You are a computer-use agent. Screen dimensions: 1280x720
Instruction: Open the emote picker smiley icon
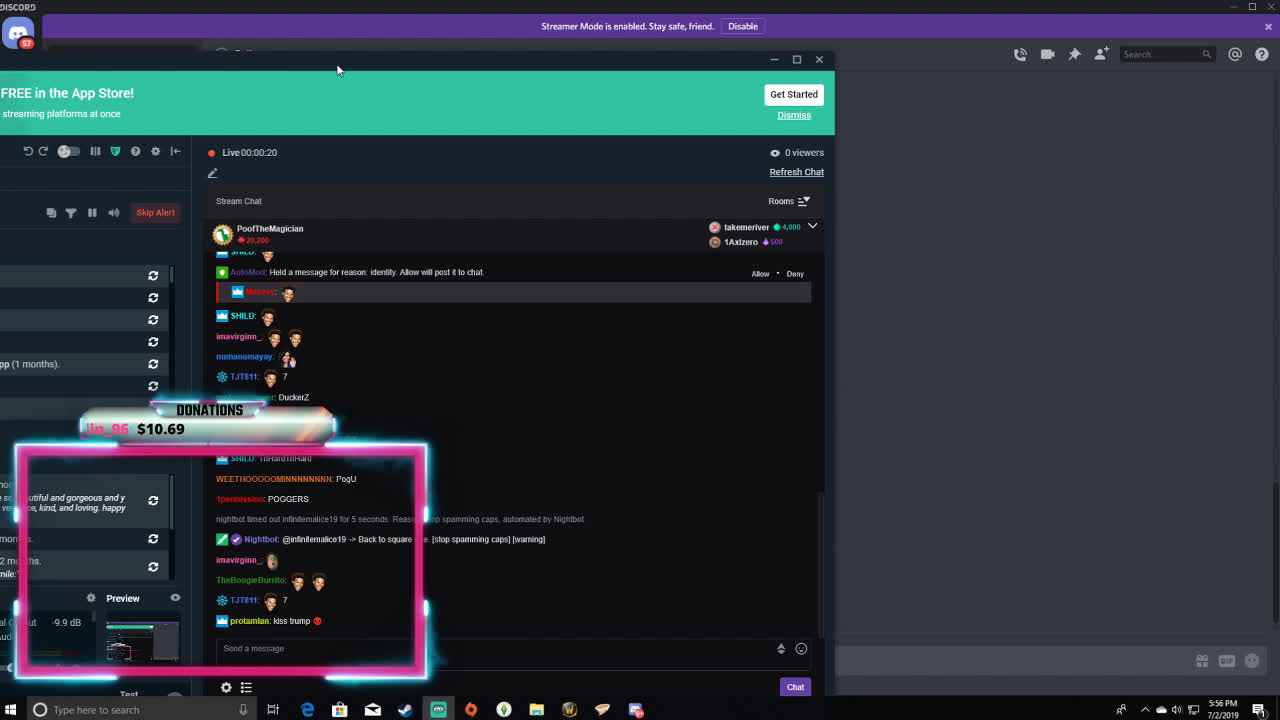tap(801, 649)
